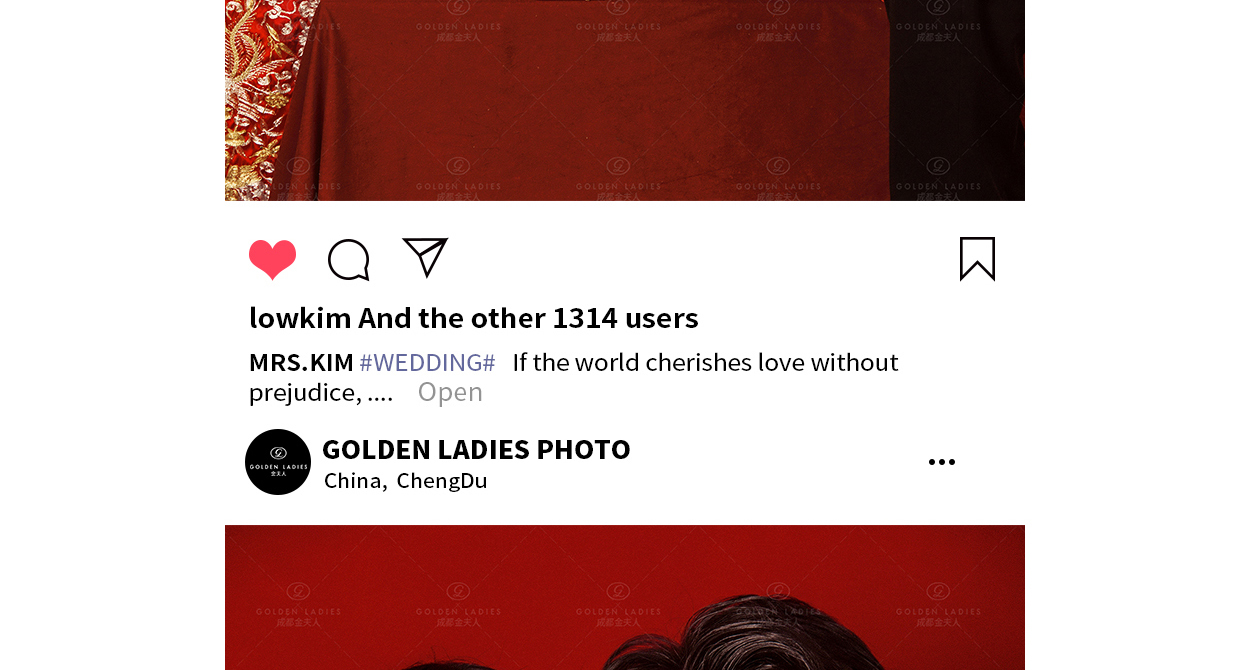Visit the MRS.KIM profile from the caption
This screenshot has height=670, width=1250.
[x=301, y=362]
